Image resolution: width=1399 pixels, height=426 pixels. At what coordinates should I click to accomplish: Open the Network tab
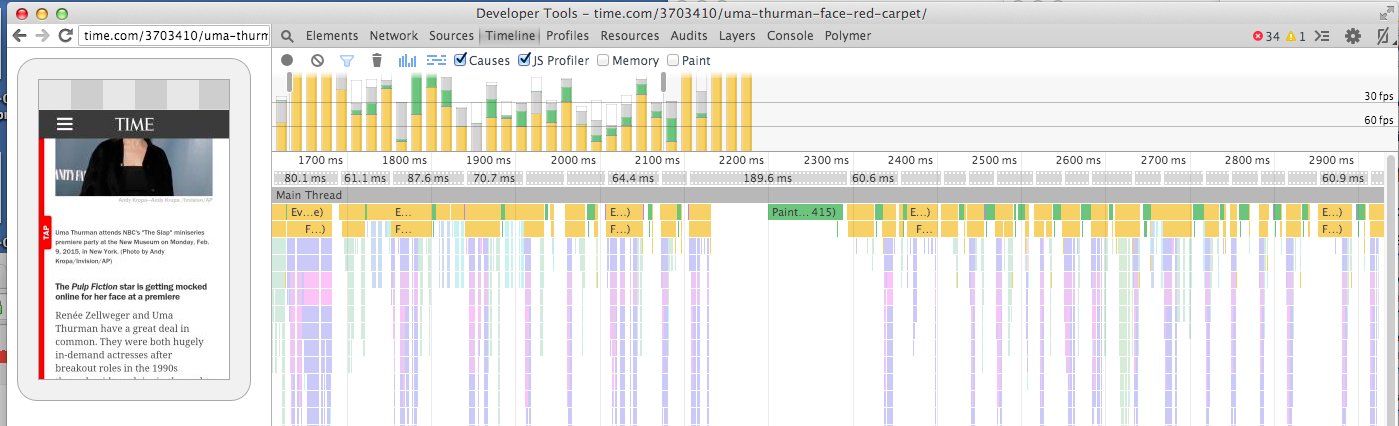[x=394, y=36]
